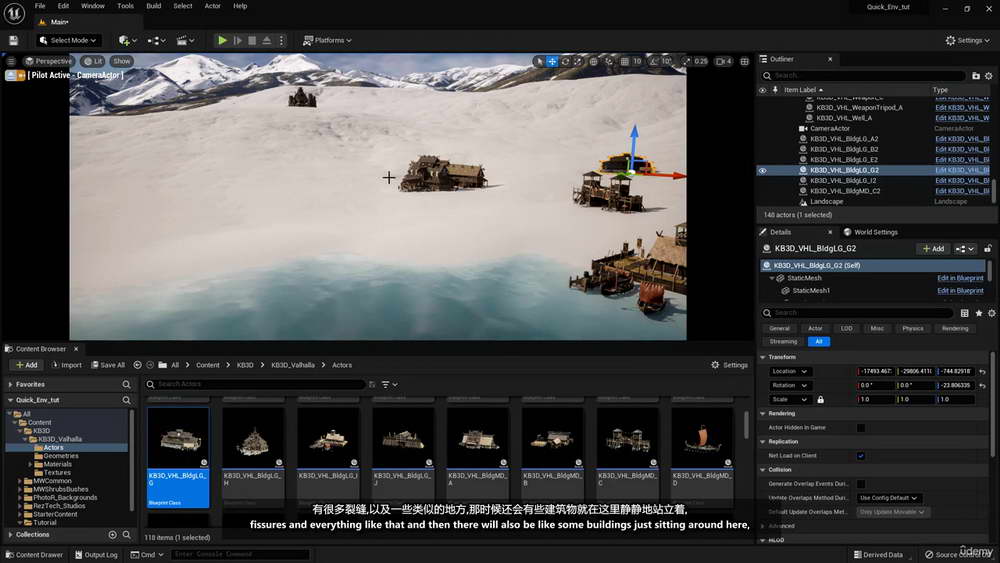Open camera speed setting showing 4
The image size is (1000, 563).
coord(724,61)
